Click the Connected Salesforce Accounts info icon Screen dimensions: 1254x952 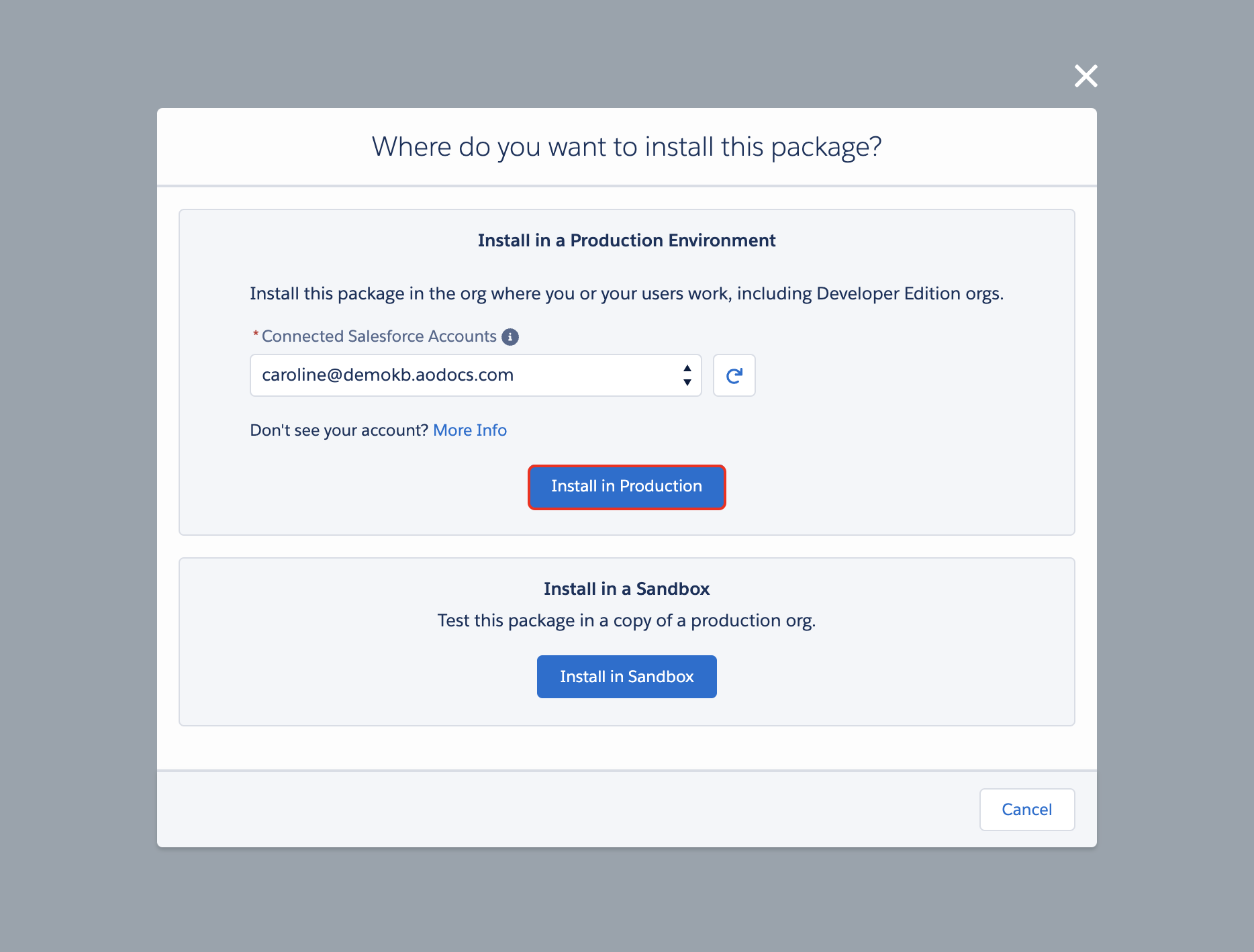coord(510,337)
